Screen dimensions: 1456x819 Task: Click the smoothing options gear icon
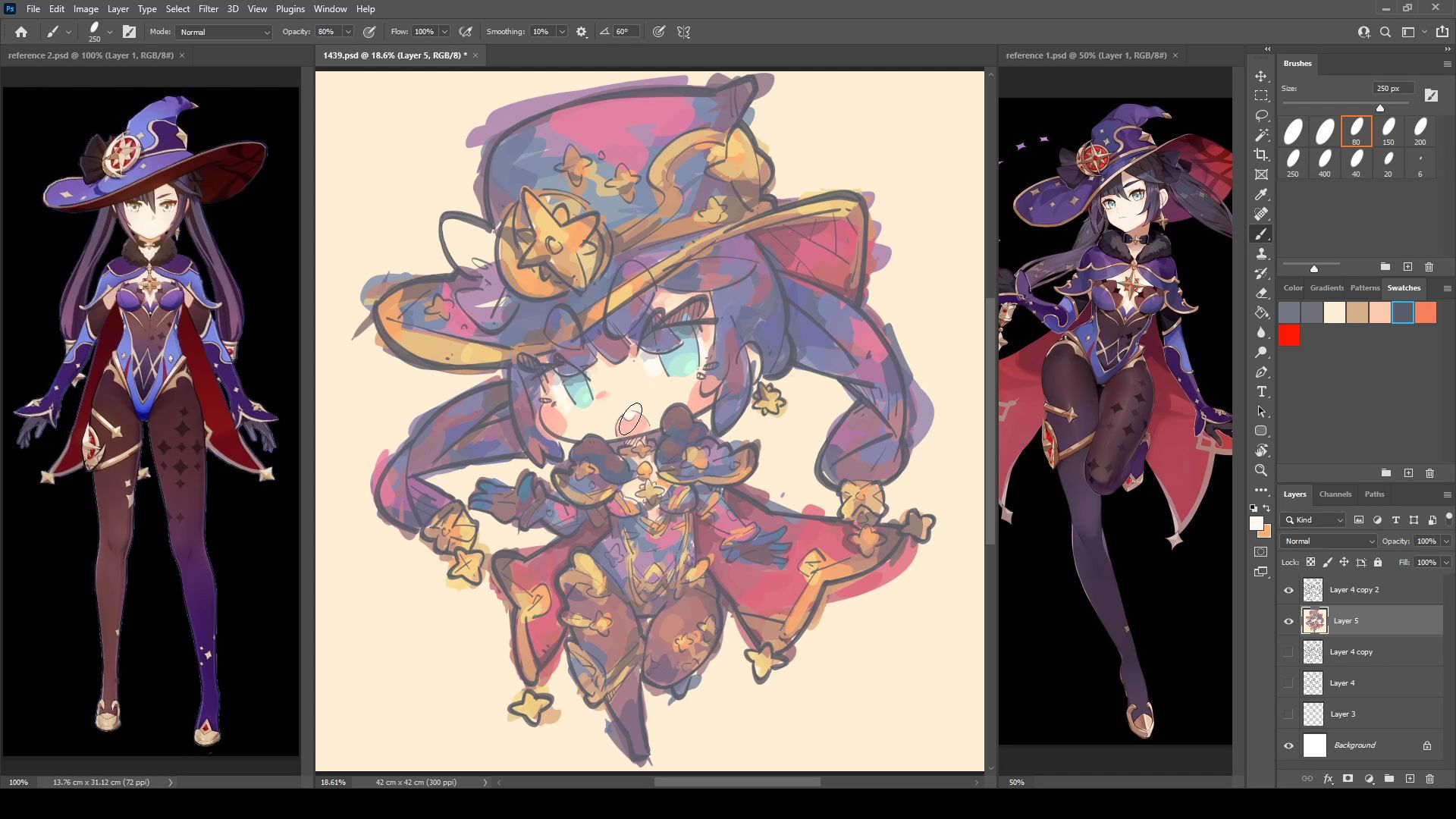582,32
